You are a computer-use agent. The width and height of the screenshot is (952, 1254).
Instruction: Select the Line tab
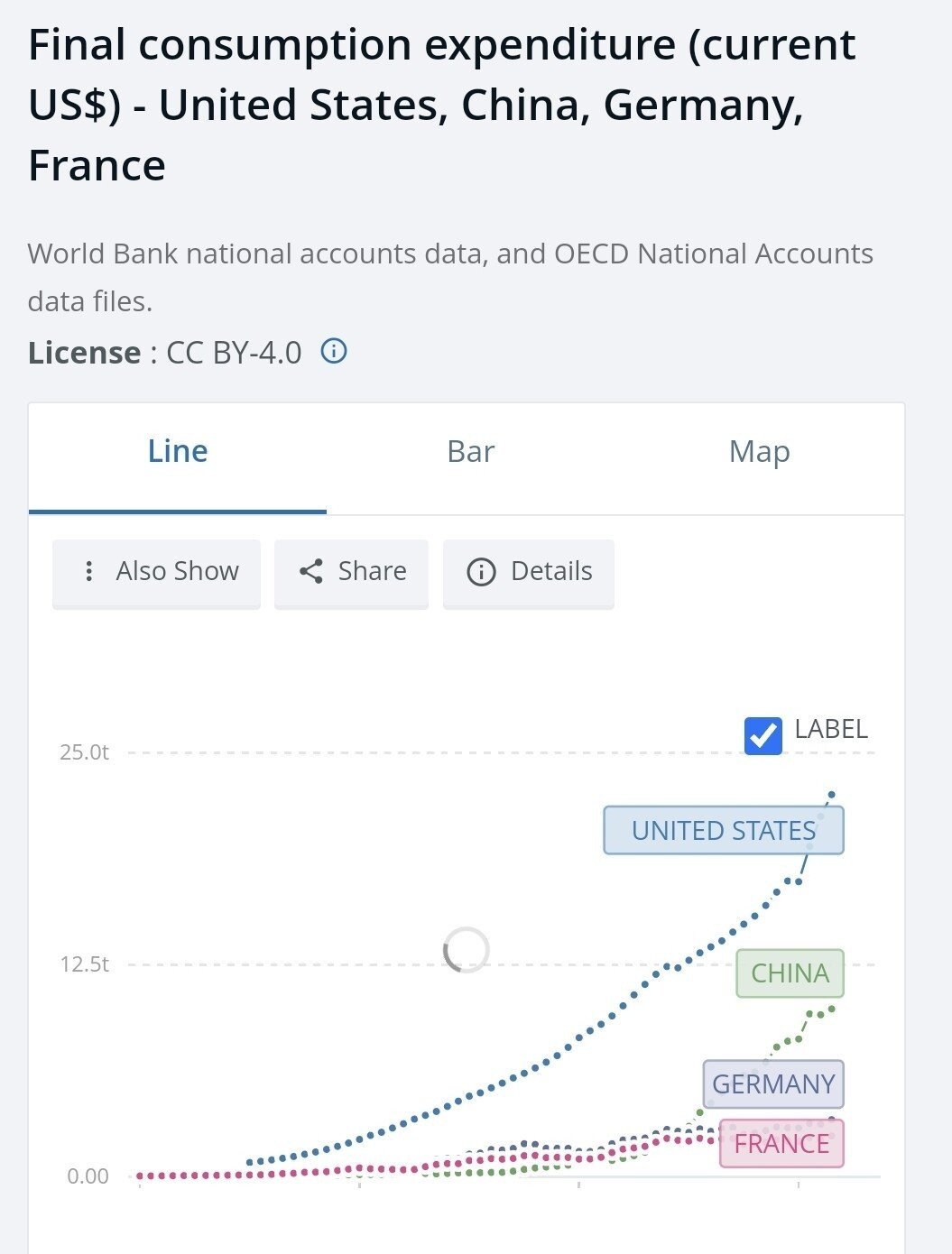(178, 451)
